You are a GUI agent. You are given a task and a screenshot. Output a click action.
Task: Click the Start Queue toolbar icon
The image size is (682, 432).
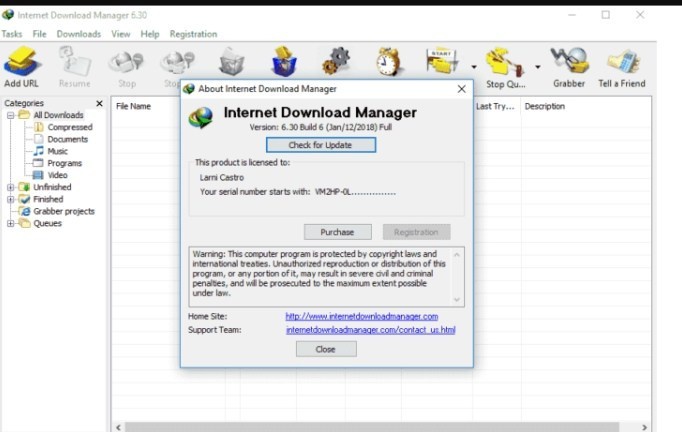442,61
